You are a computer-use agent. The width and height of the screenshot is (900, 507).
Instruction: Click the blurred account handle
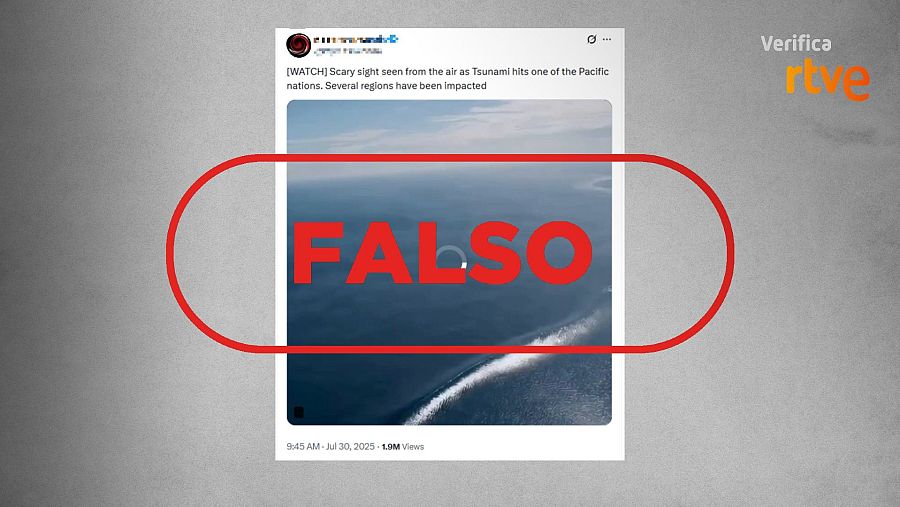pos(348,51)
